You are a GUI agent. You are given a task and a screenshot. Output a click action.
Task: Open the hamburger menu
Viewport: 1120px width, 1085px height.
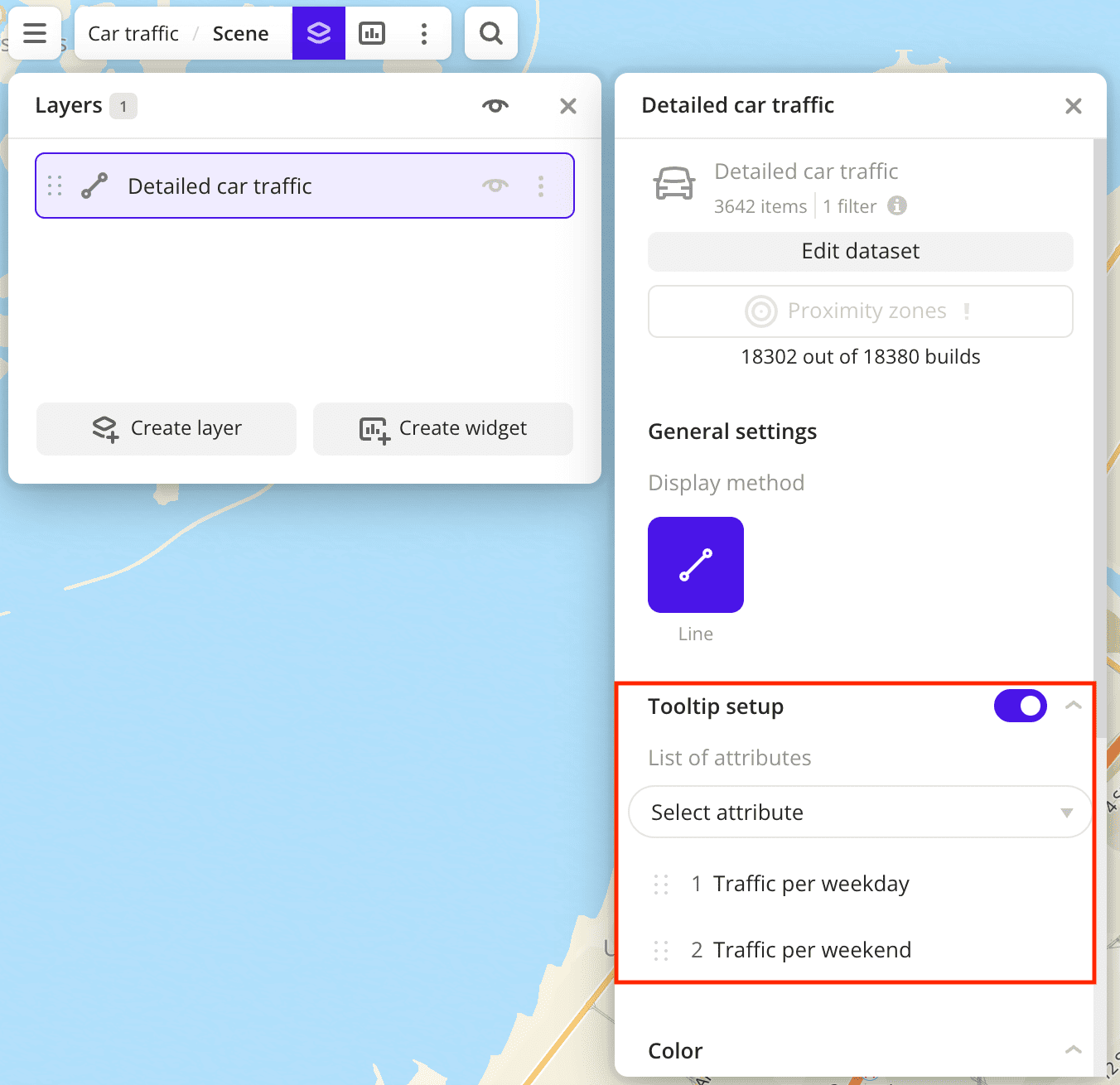tap(35, 33)
